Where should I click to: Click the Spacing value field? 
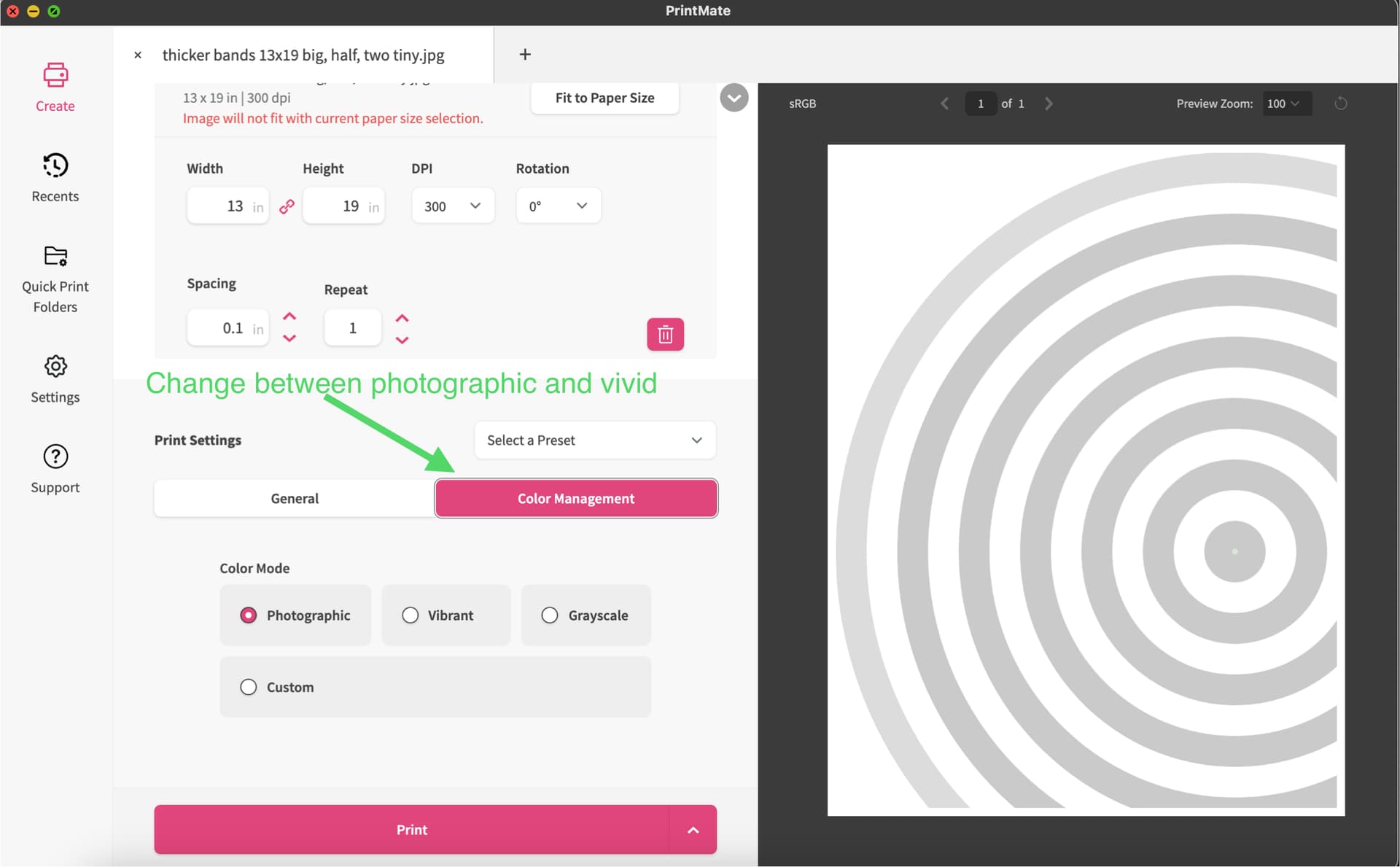227,328
